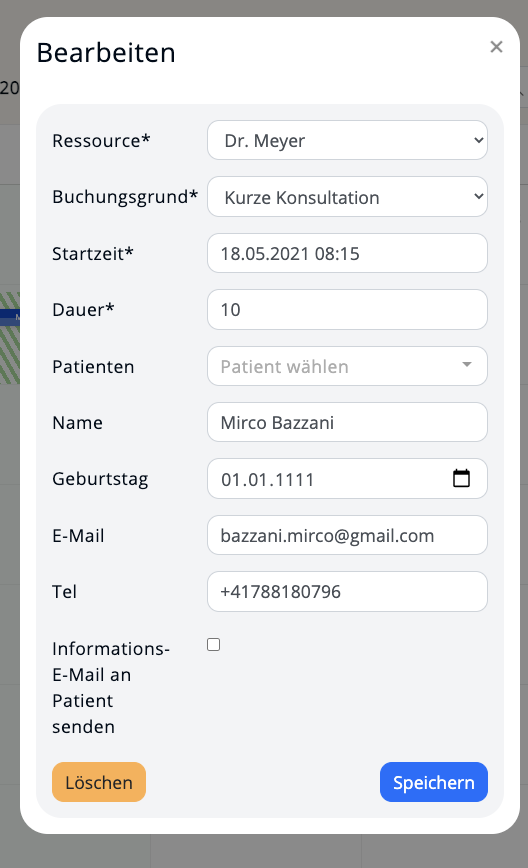
Task: Click the Informations-E-Mail an Patient senden label
Action: pyautogui.click(x=111, y=688)
